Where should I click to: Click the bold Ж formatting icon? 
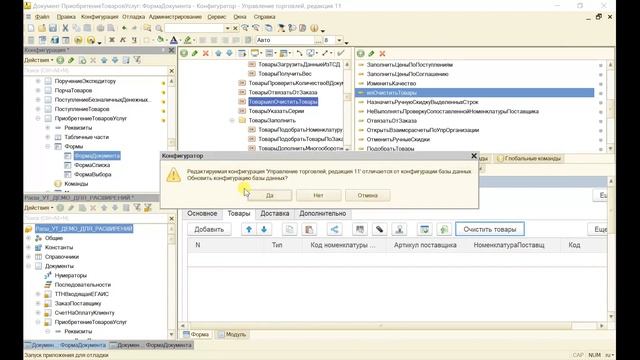pos(111,40)
